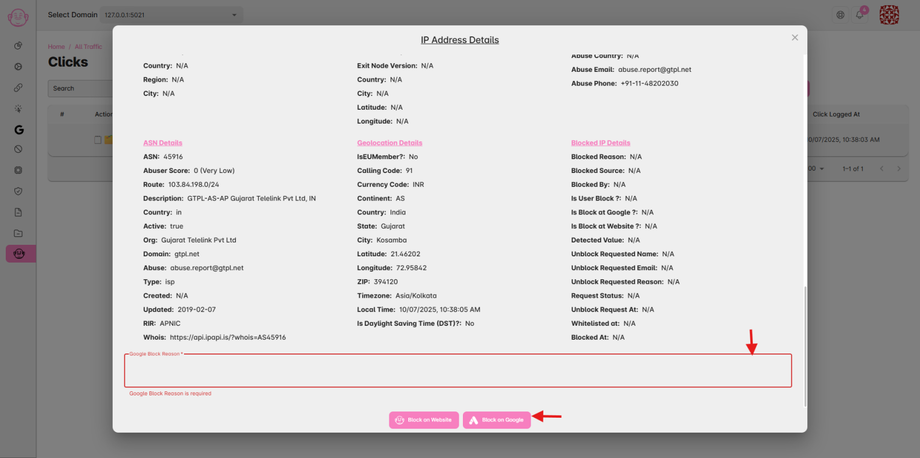Select the highlighted monkey face sidebar item
Image resolution: width=920 pixels, height=458 pixels.
(21, 254)
